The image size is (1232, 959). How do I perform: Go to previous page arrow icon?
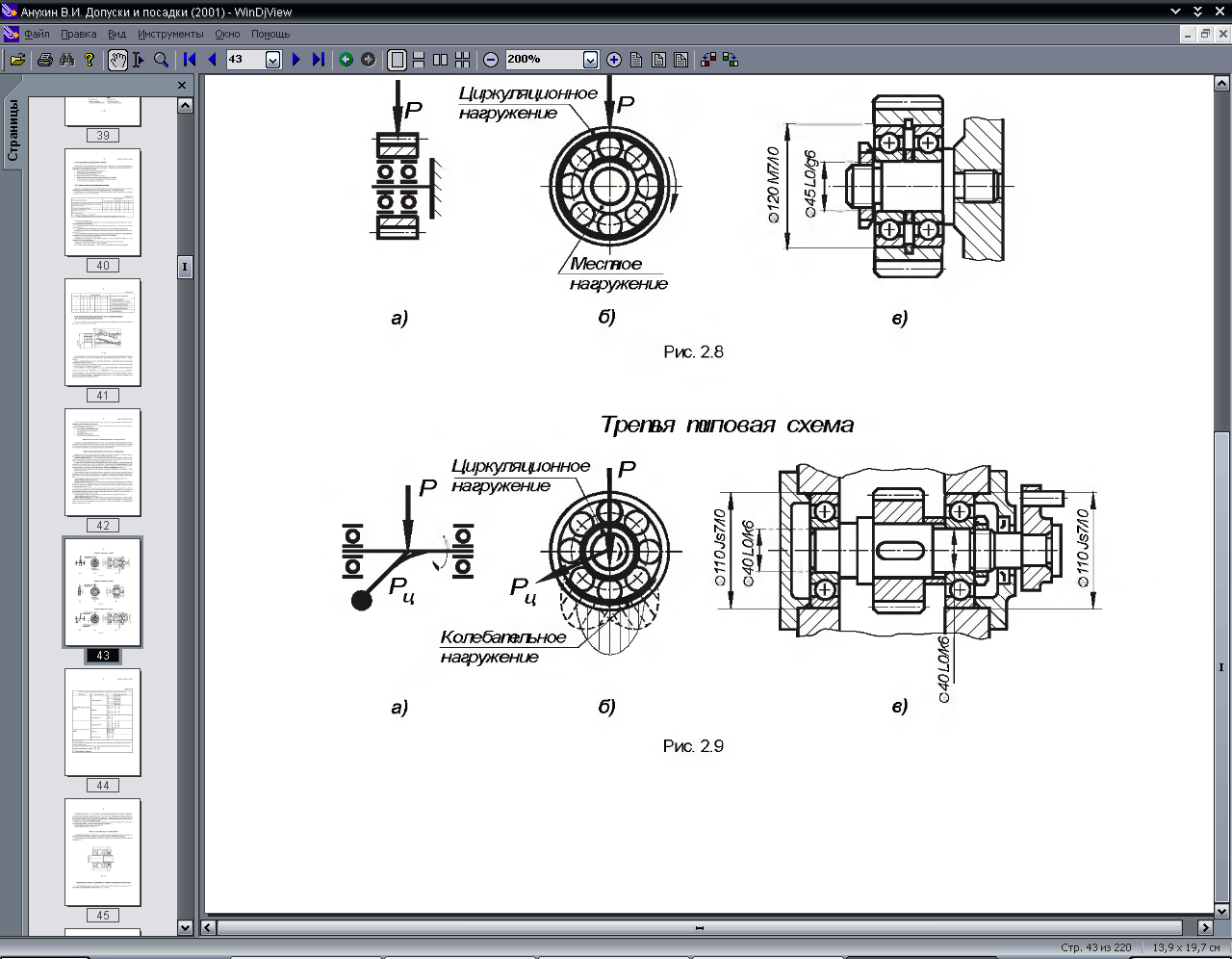pyautogui.click(x=212, y=60)
